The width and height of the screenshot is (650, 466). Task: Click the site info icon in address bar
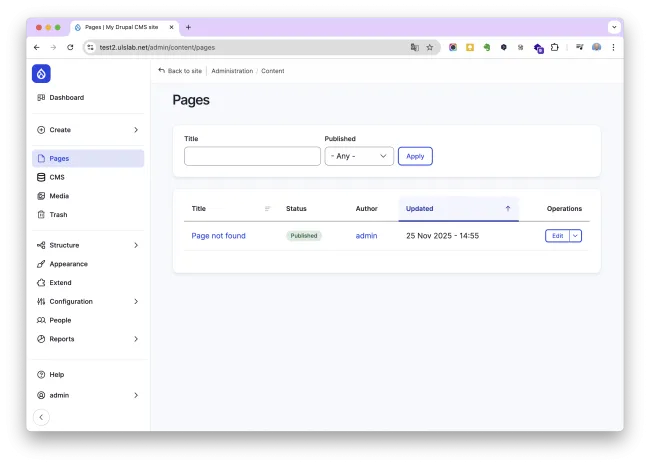pyautogui.click(x=90, y=47)
